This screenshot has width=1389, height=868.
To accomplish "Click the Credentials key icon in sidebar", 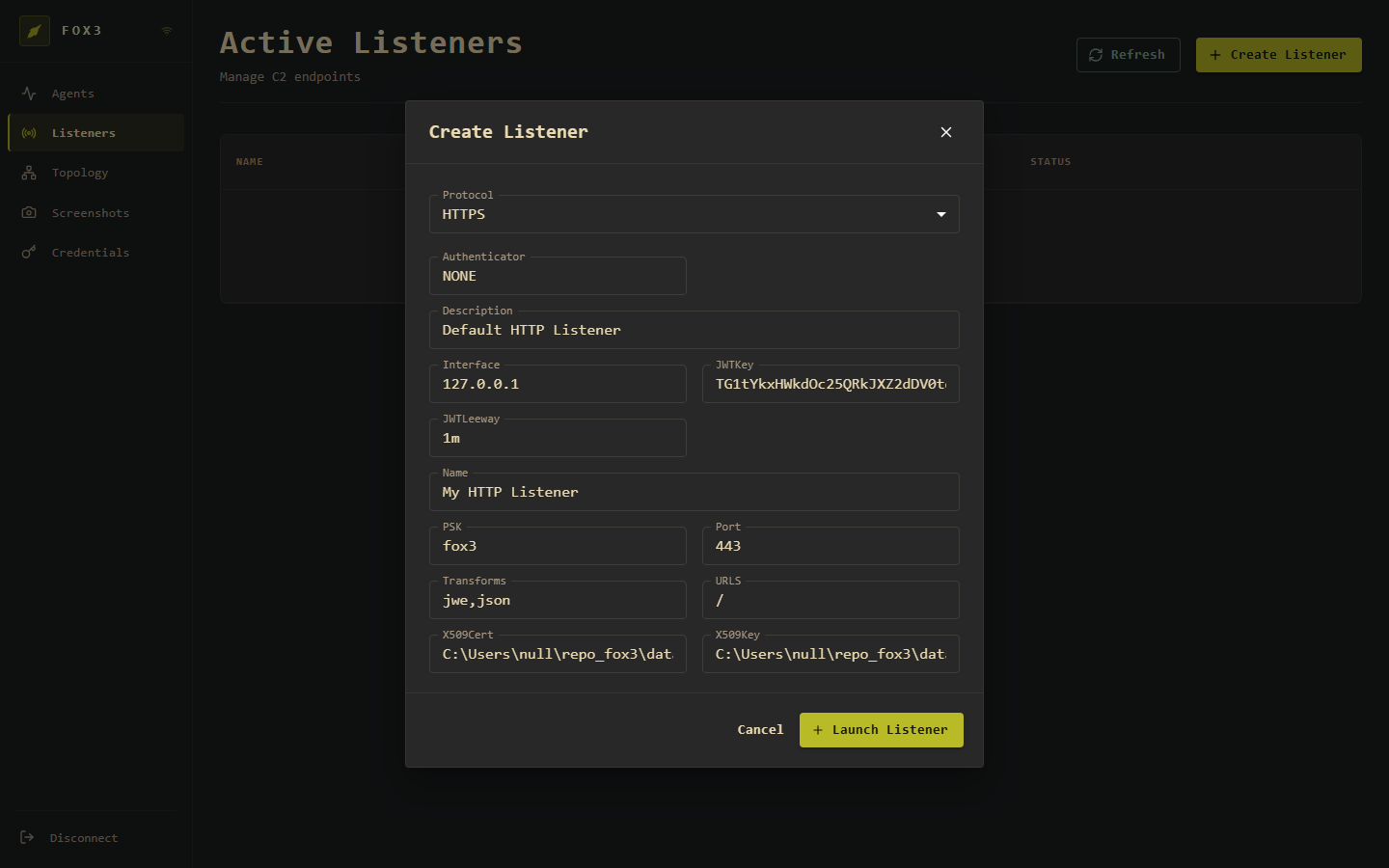I will tap(29, 252).
